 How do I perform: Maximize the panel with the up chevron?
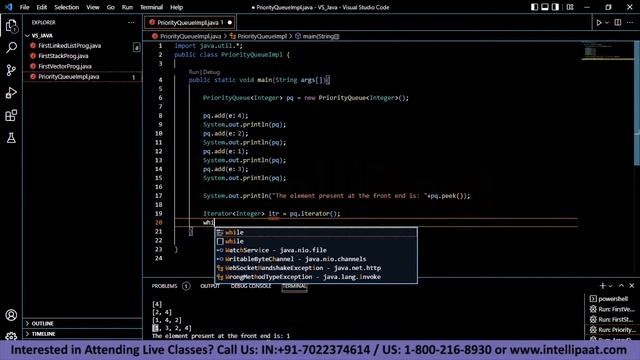pos(621,286)
